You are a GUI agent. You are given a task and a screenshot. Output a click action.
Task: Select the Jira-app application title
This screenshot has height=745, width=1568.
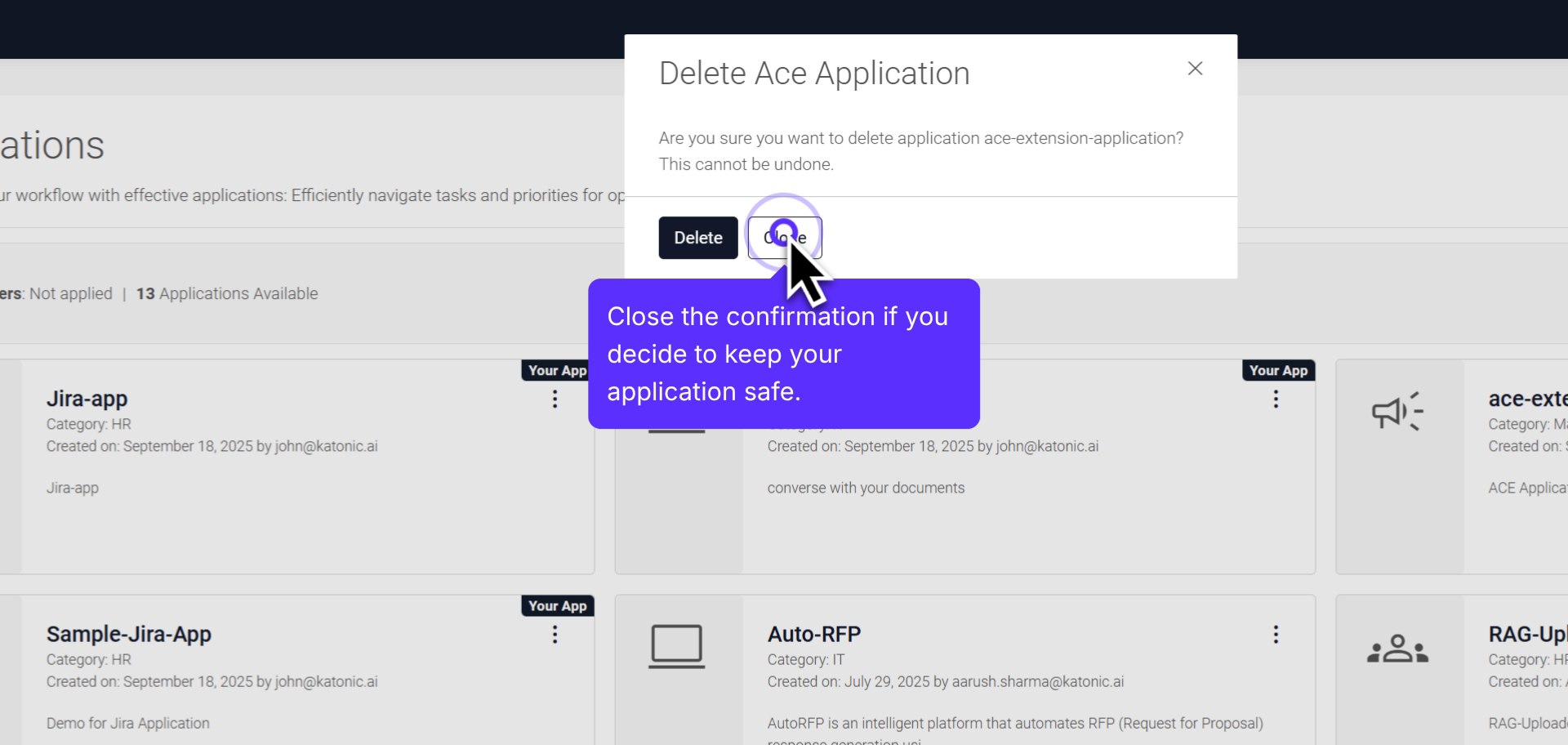pyautogui.click(x=87, y=399)
